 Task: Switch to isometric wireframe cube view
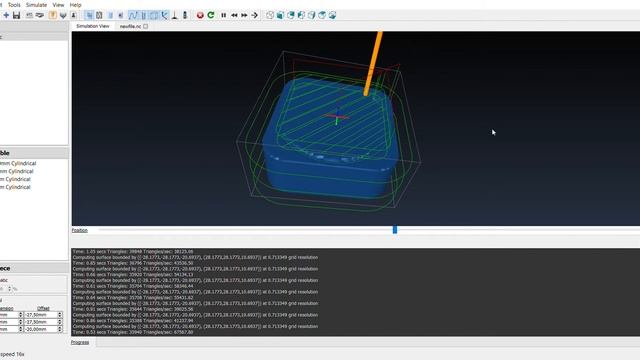270,15
